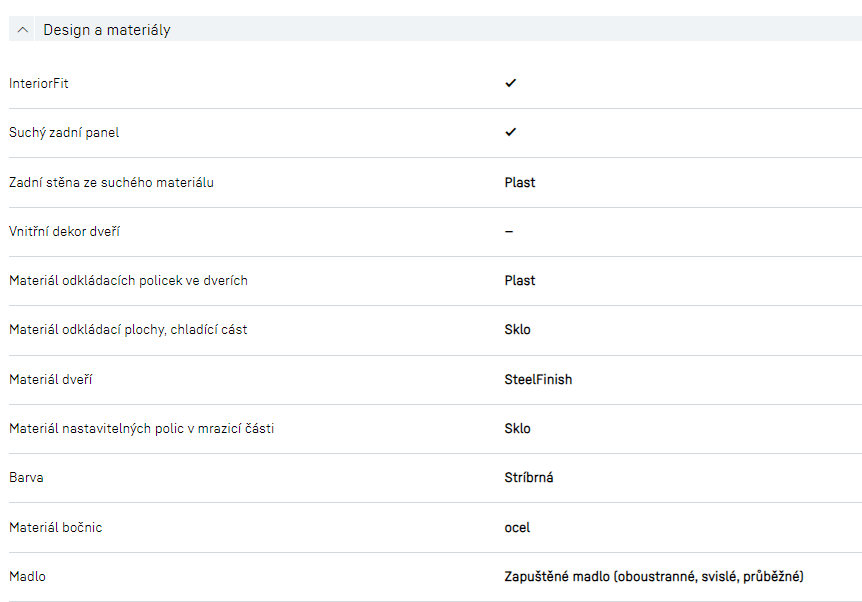Select the InteriorFit row label
Screen dimensions: 862x602
coord(39,84)
